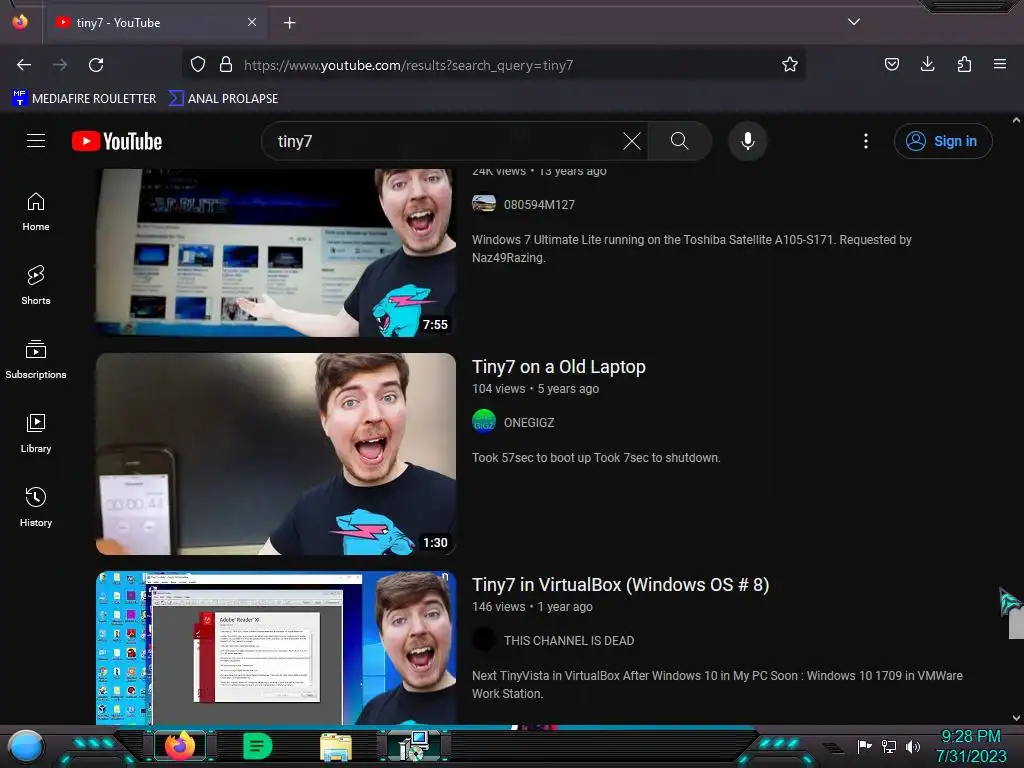
Task: Reload the current page
Action: (x=96, y=65)
